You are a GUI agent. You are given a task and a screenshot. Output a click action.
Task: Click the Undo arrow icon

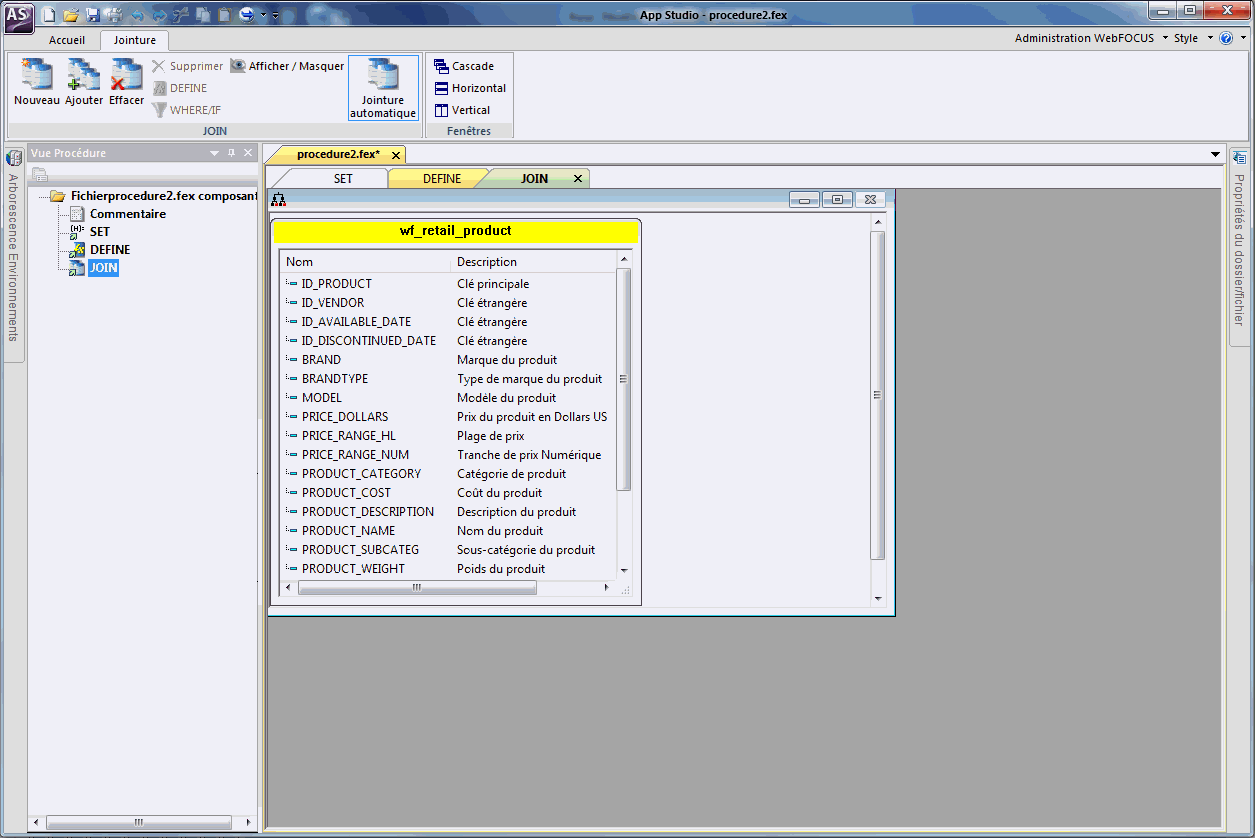click(137, 15)
